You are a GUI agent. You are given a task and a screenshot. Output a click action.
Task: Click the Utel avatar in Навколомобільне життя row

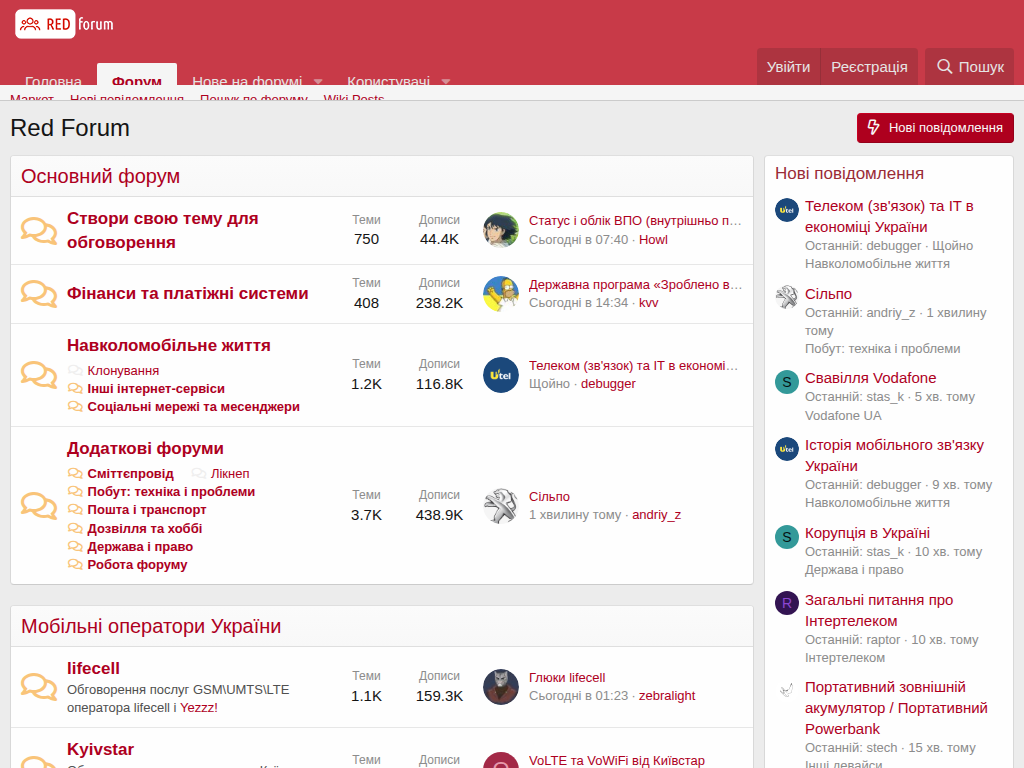[501, 375]
